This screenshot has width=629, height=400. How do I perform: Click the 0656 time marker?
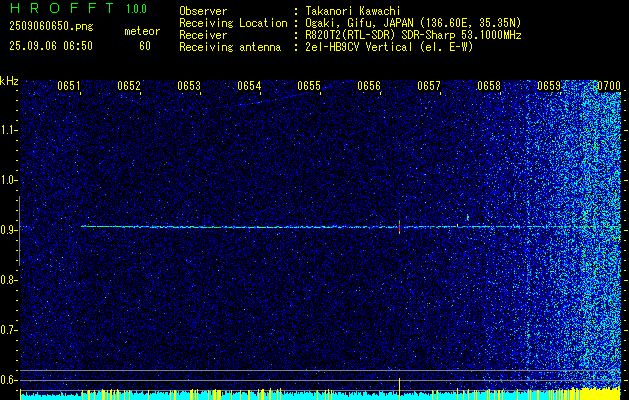coord(369,86)
